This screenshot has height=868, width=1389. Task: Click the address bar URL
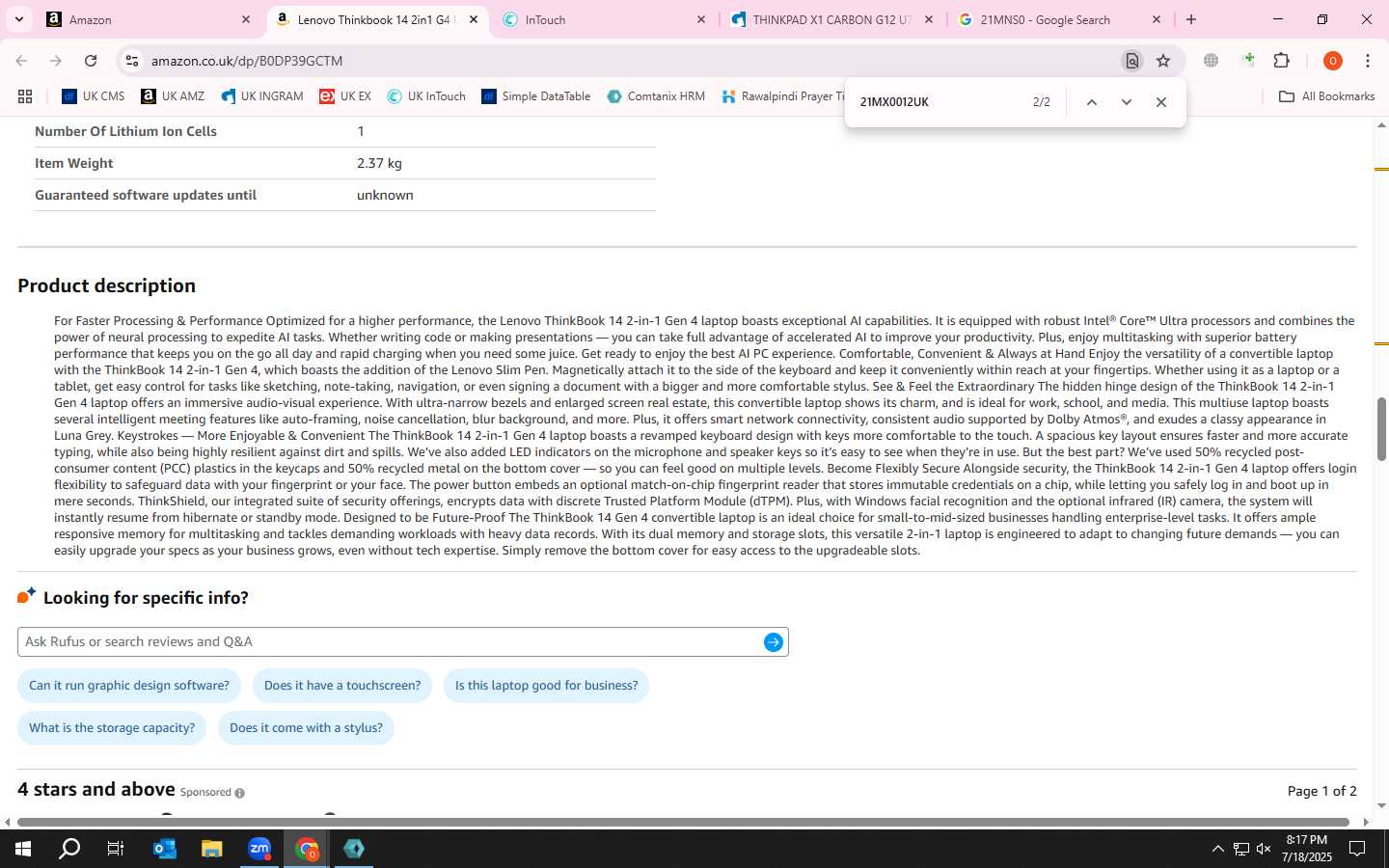tap(247, 61)
